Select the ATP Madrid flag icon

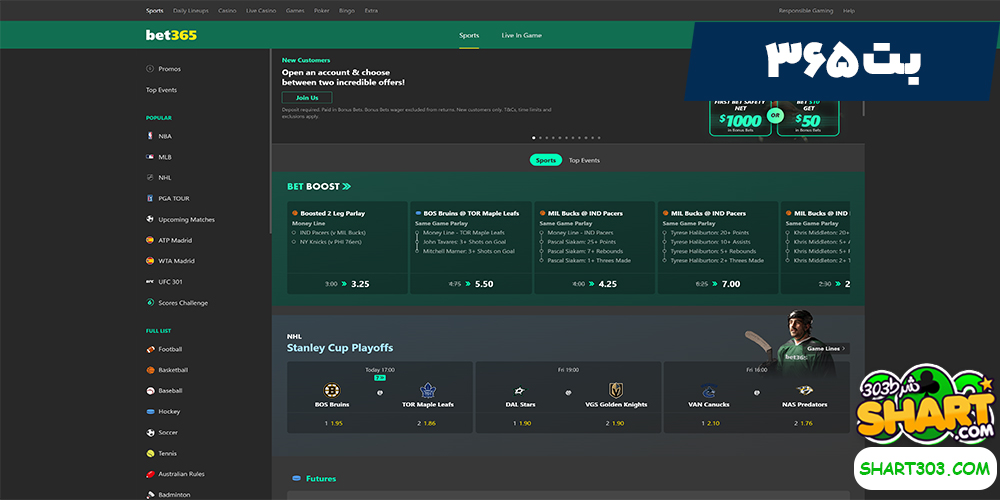(150, 240)
